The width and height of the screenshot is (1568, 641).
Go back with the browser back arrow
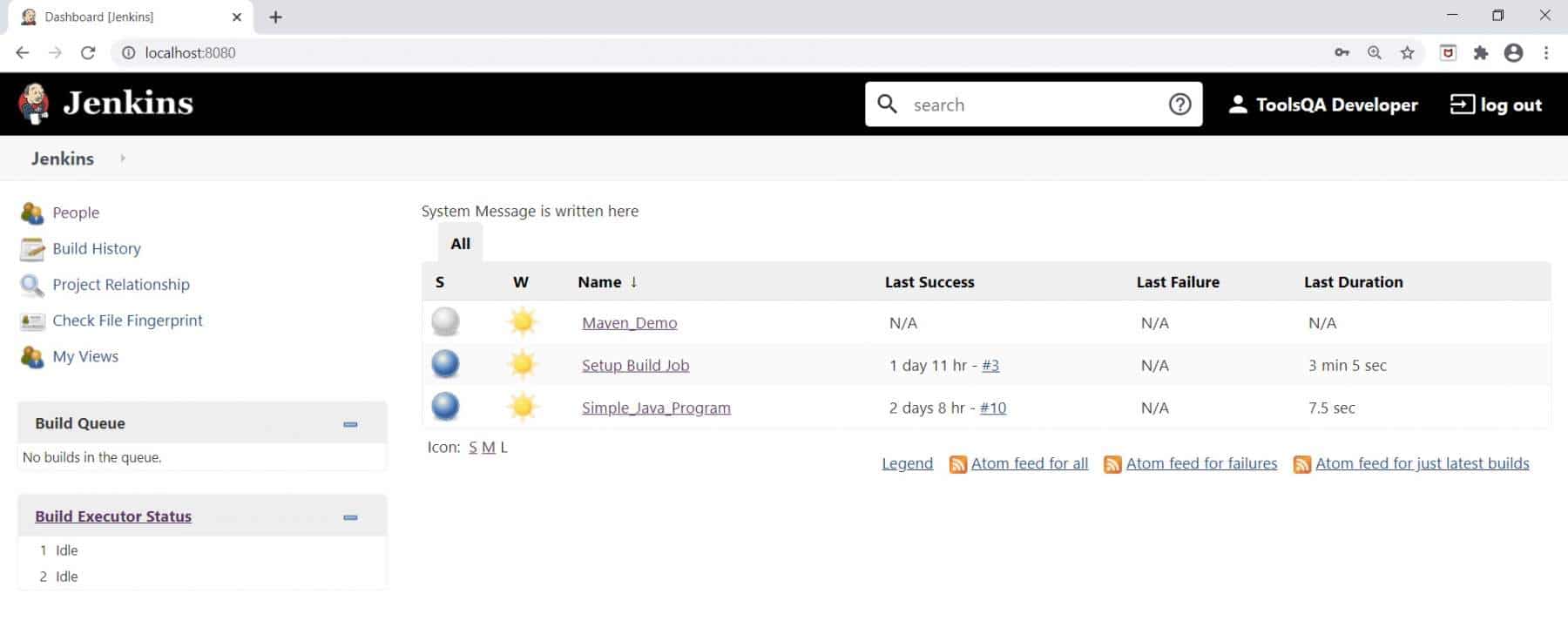point(23,53)
